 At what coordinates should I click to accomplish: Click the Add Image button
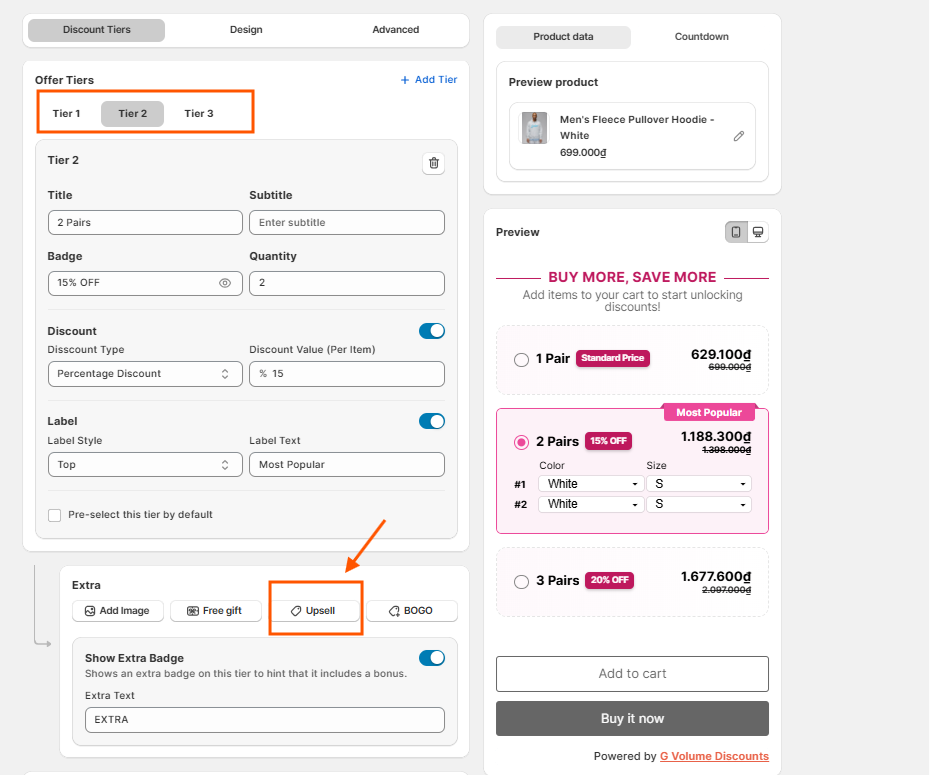point(117,611)
